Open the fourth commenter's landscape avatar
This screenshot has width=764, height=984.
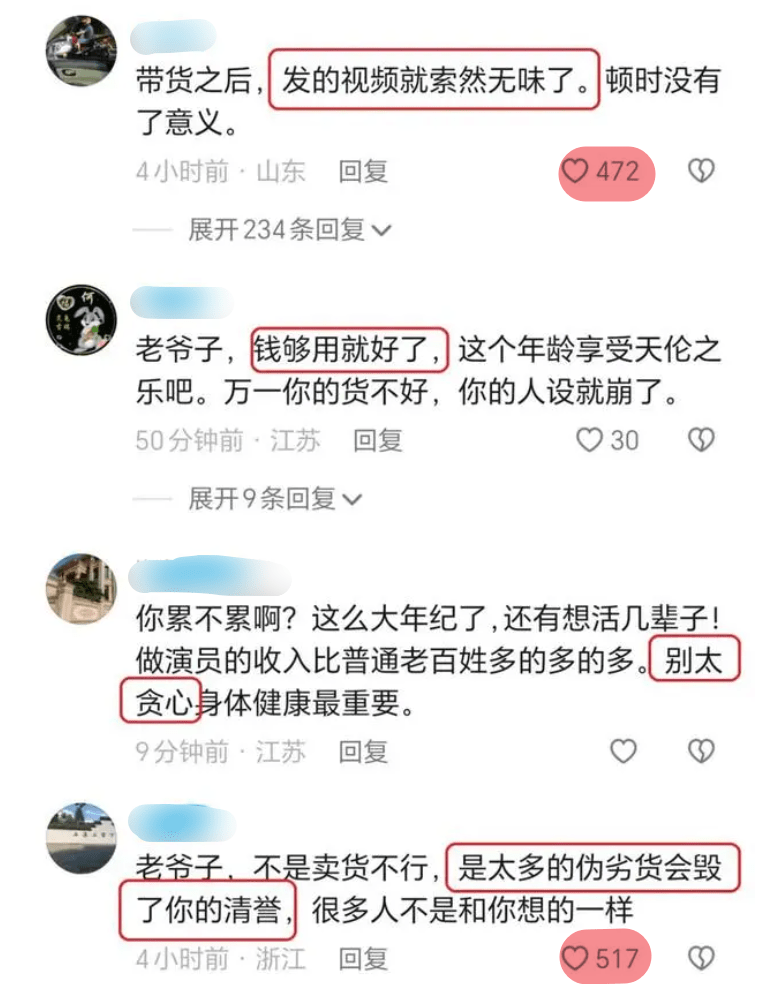click(x=82, y=838)
